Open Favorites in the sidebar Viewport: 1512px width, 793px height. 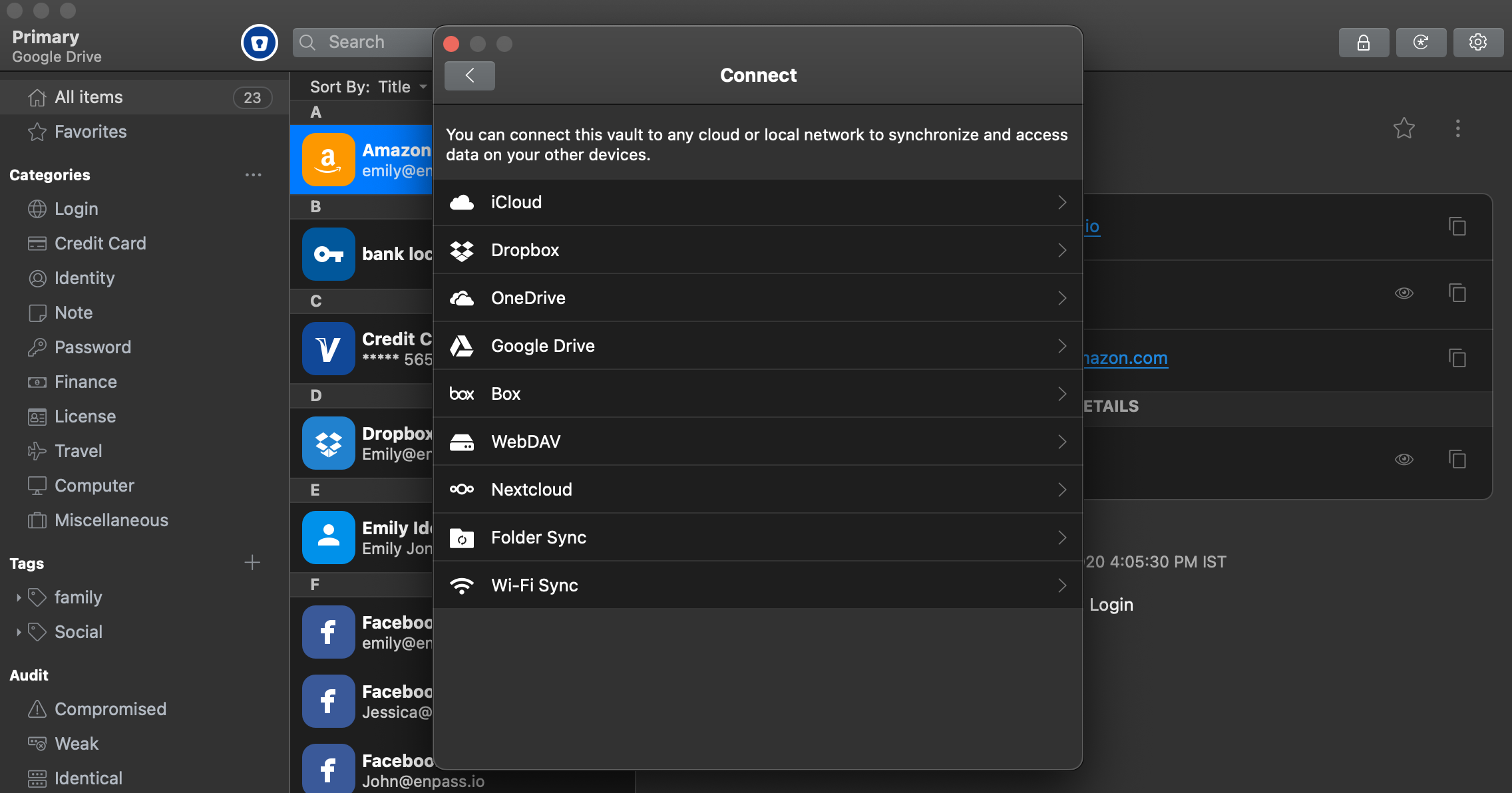[x=145, y=132]
